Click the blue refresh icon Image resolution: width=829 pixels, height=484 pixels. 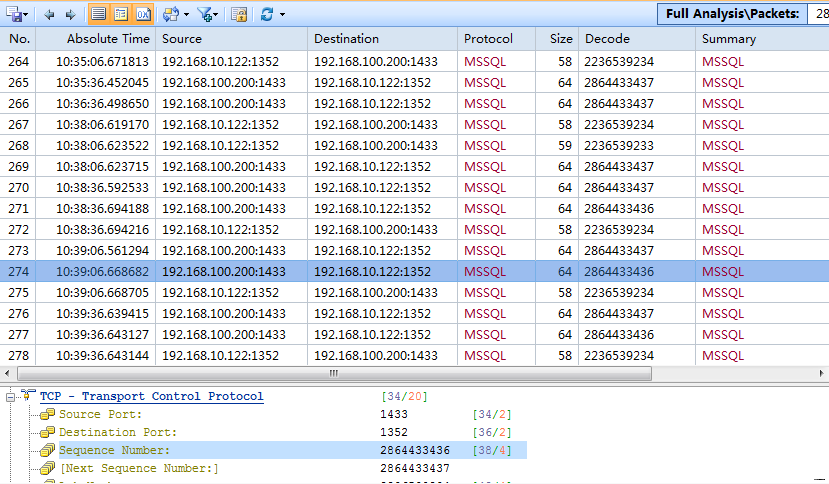[x=267, y=14]
